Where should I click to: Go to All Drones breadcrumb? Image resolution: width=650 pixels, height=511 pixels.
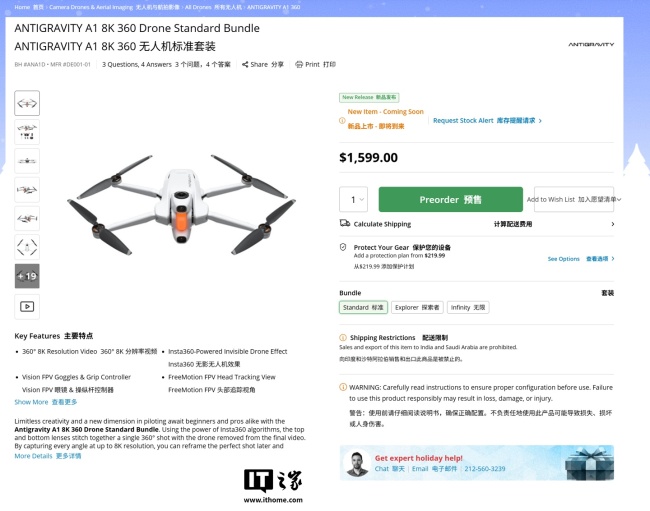(196, 7)
